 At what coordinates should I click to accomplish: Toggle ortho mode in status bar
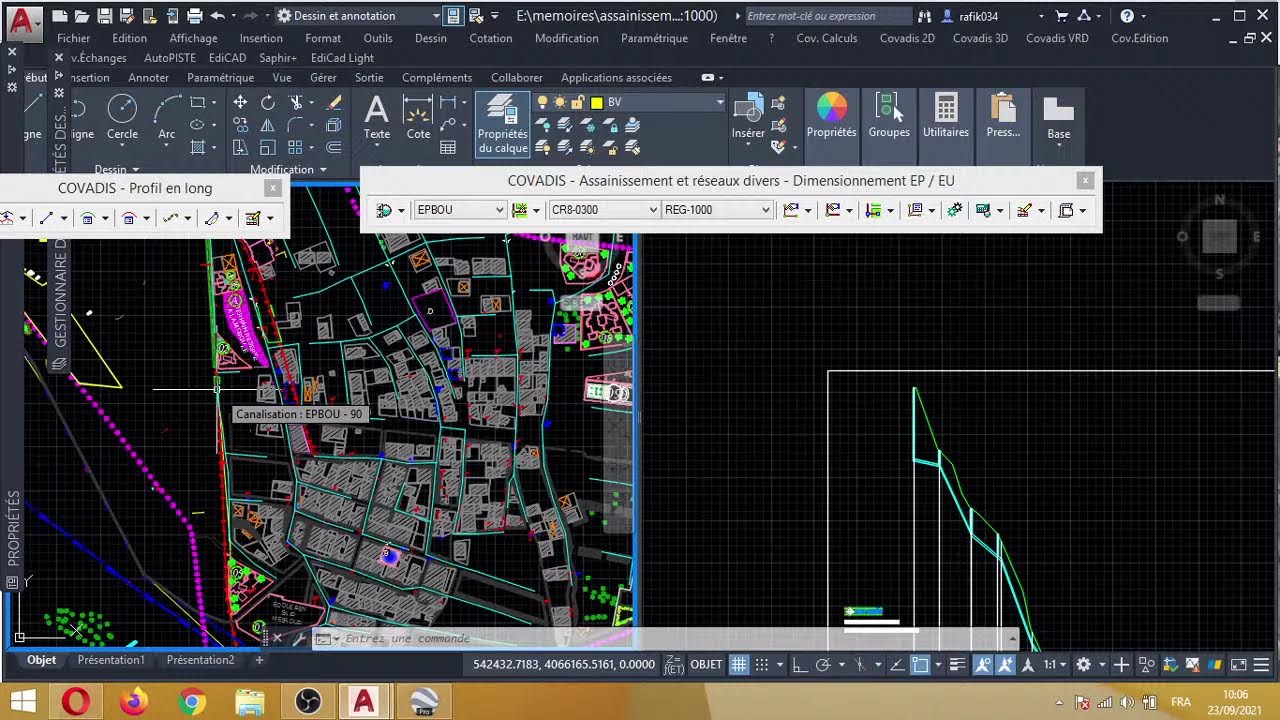[x=800, y=665]
